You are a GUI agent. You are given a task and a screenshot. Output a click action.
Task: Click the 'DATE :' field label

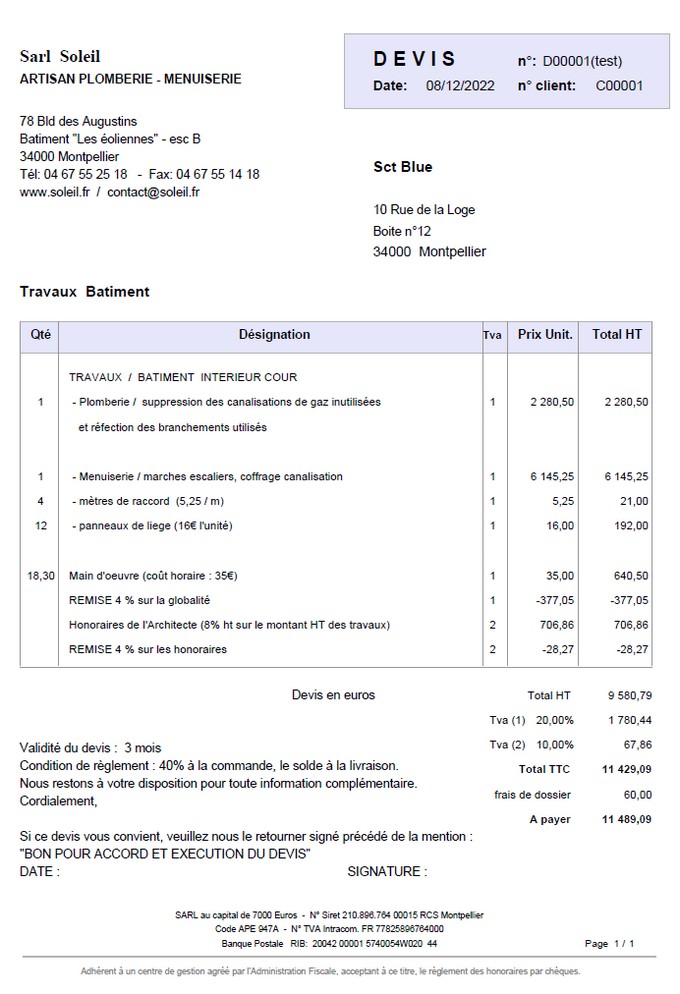[40, 872]
